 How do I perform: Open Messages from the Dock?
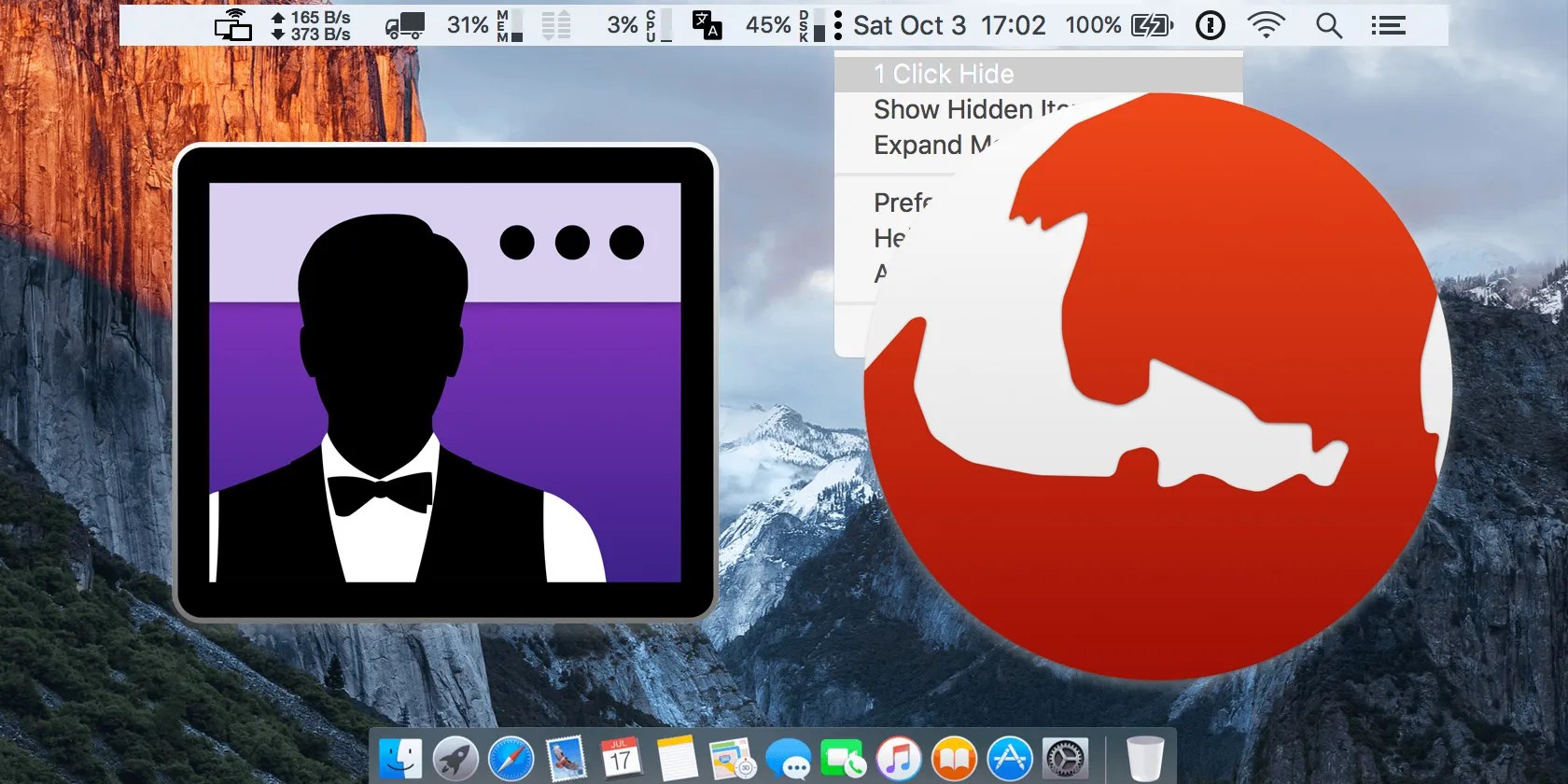[x=789, y=758]
